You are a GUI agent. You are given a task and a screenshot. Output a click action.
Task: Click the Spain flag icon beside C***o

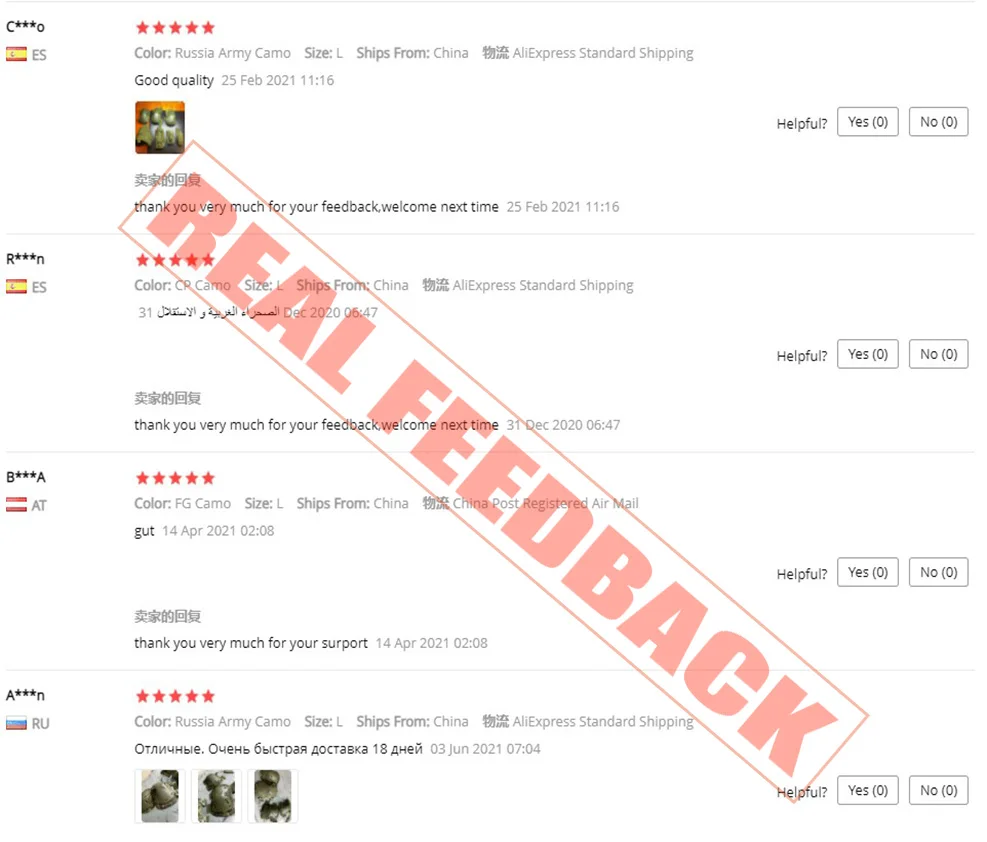pyautogui.click(x=16, y=54)
